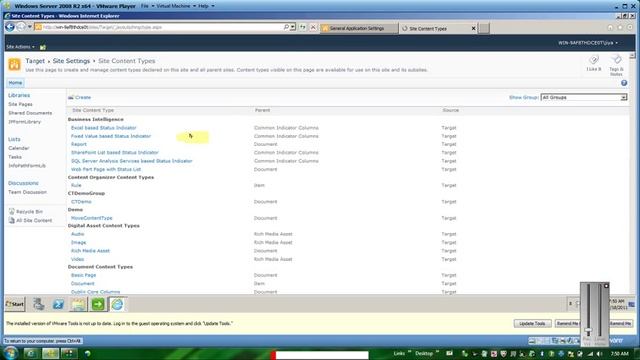Viewport: 640px width, 360px height.
Task: Close the Site Content Types tab
Action: pos(473,29)
